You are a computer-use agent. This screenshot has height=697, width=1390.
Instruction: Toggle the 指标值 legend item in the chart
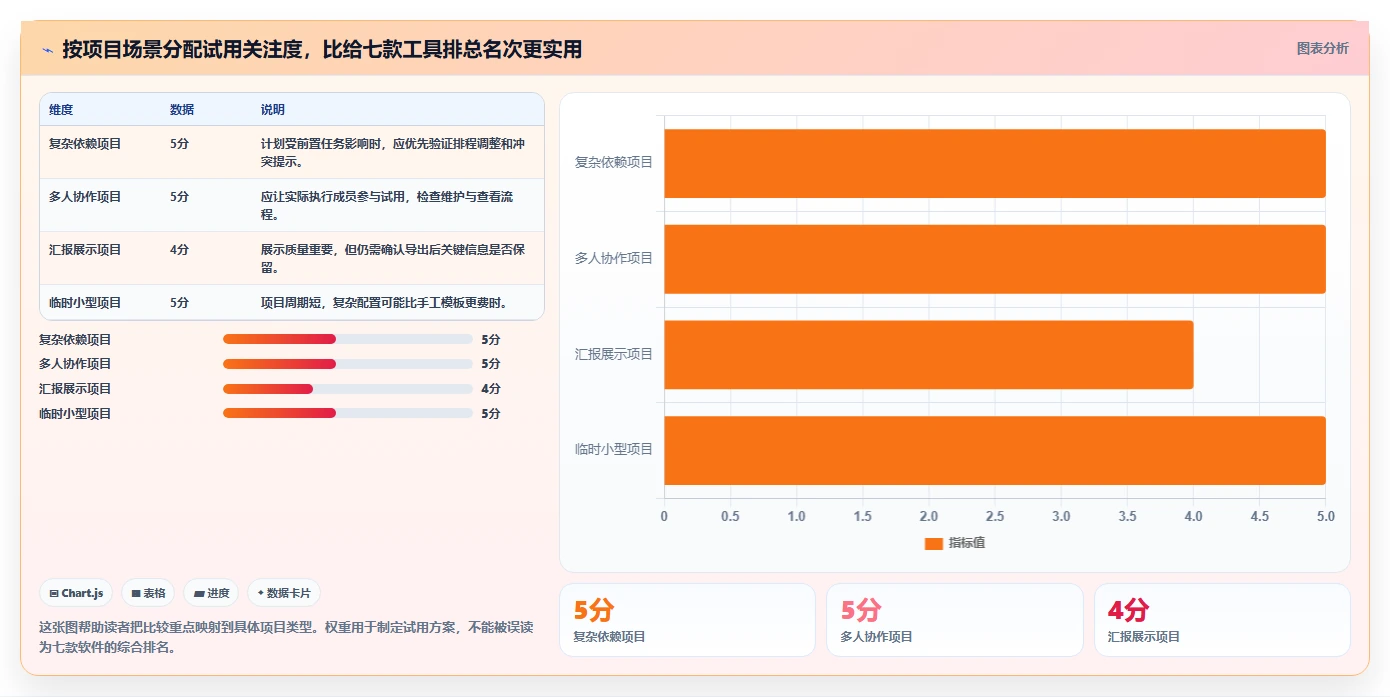pyautogui.click(x=955, y=543)
